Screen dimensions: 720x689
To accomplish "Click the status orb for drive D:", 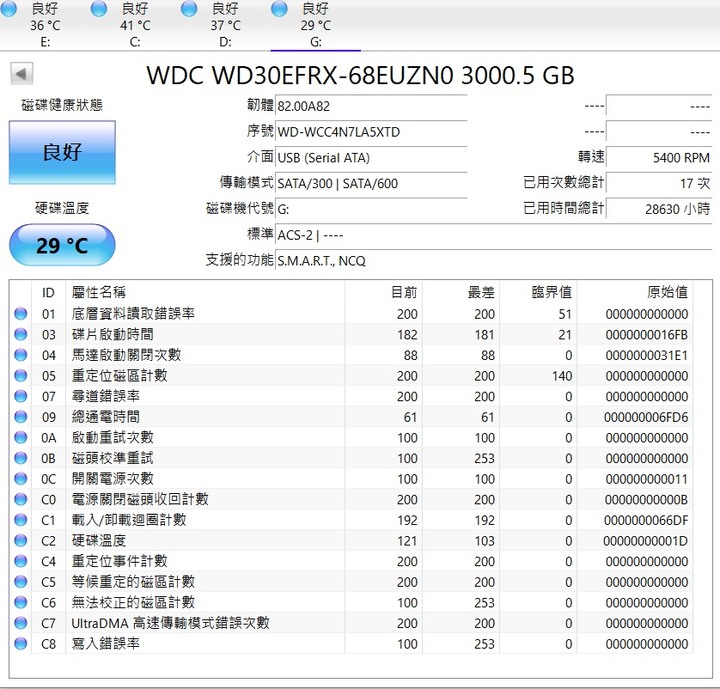I will (189, 9).
